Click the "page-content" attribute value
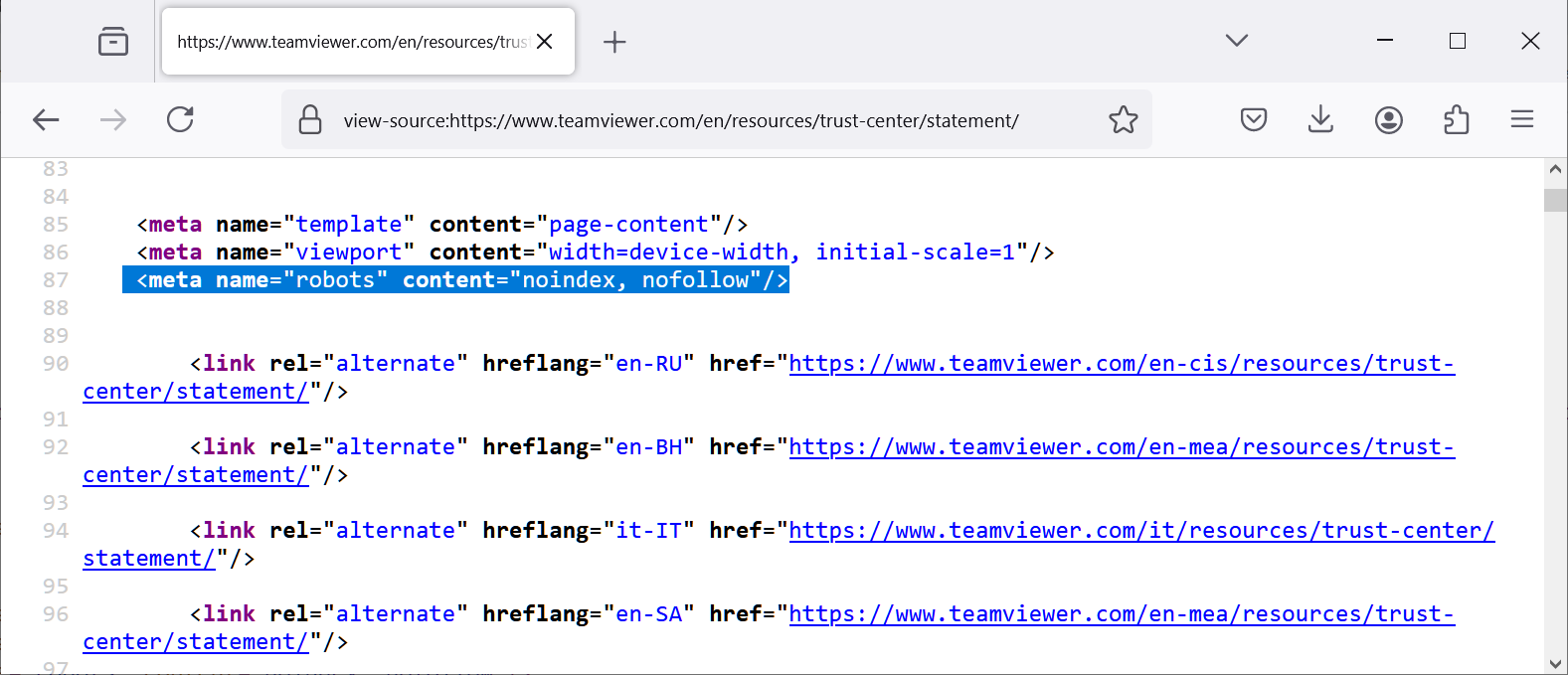The height and width of the screenshot is (675, 1568). click(x=629, y=225)
